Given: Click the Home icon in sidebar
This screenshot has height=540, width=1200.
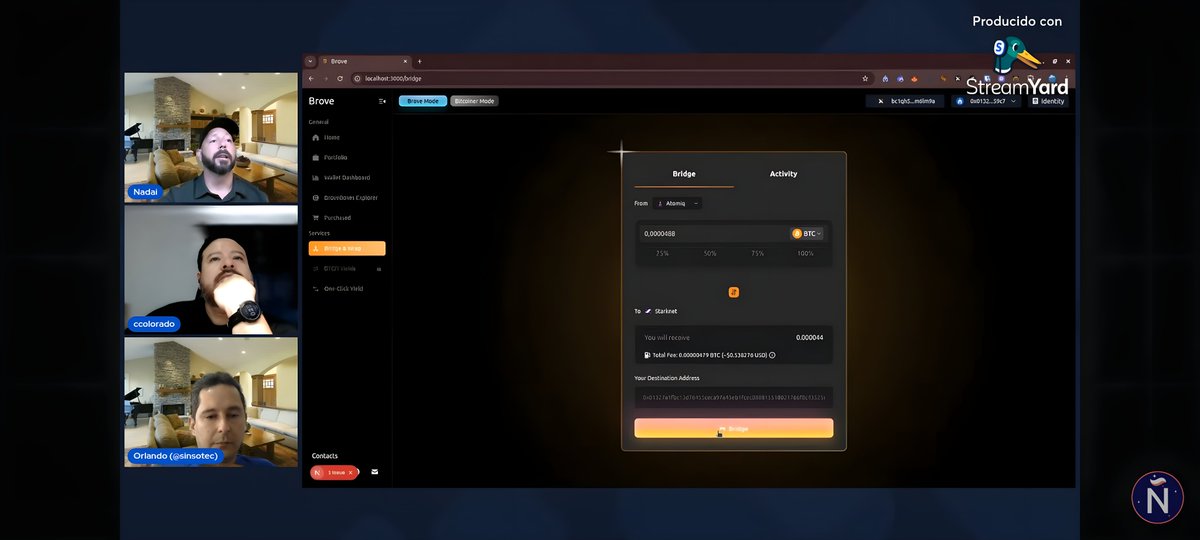Looking at the screenshot, I should (x=316, y=137).
